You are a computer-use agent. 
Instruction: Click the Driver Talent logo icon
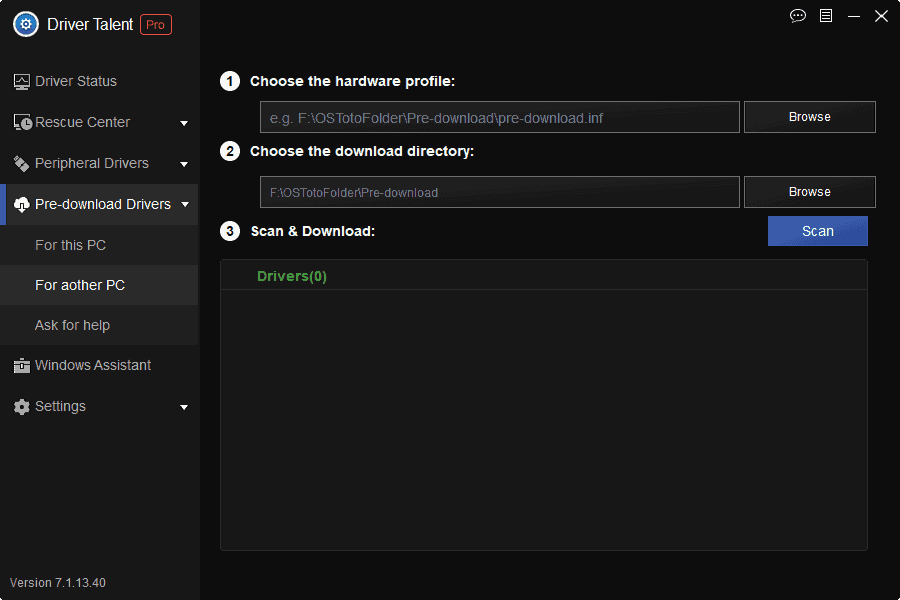tap(25, 24)
